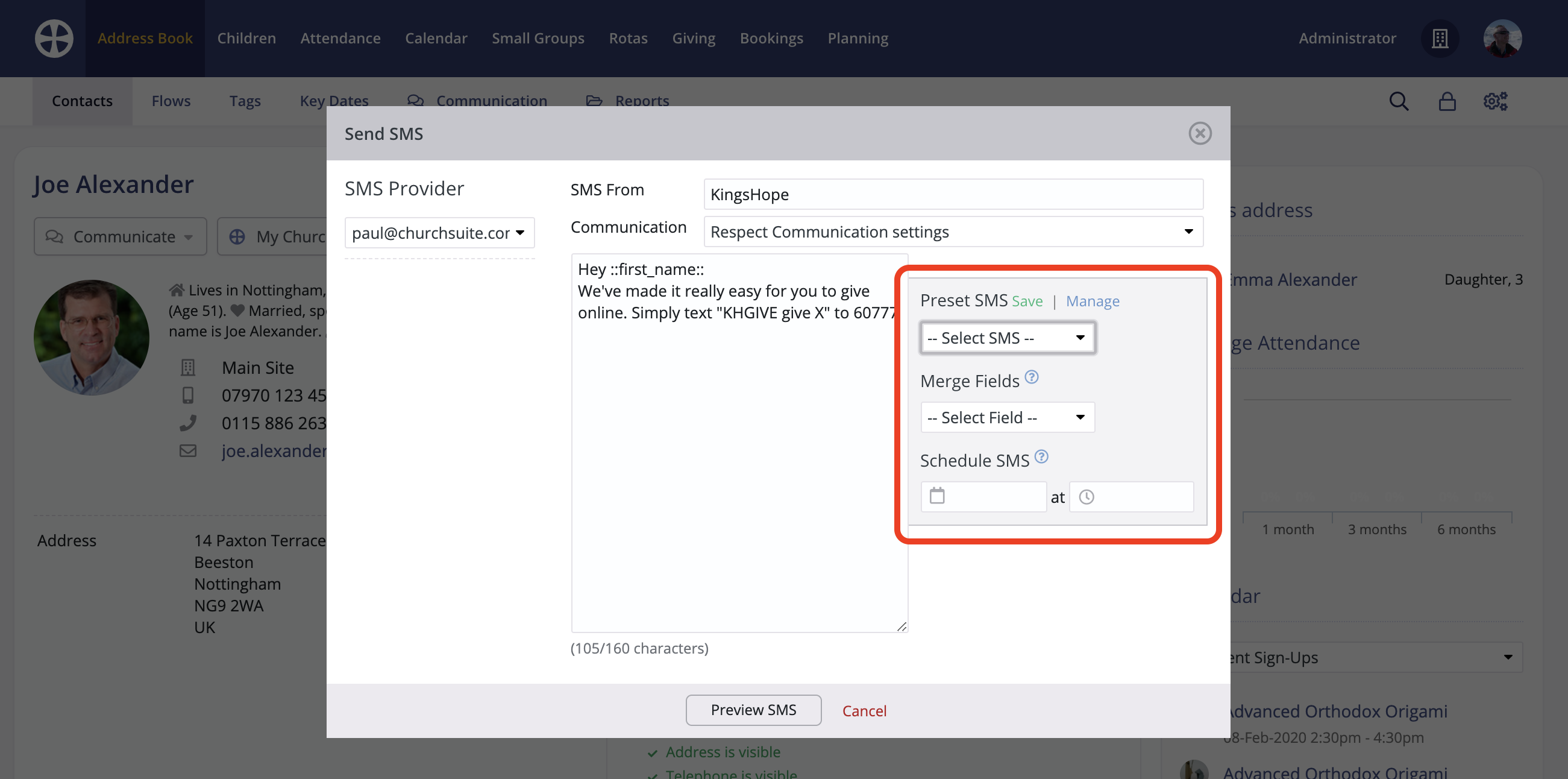1568x779 pixels.
Task: Open the Giving menu item
Action: 693,38
